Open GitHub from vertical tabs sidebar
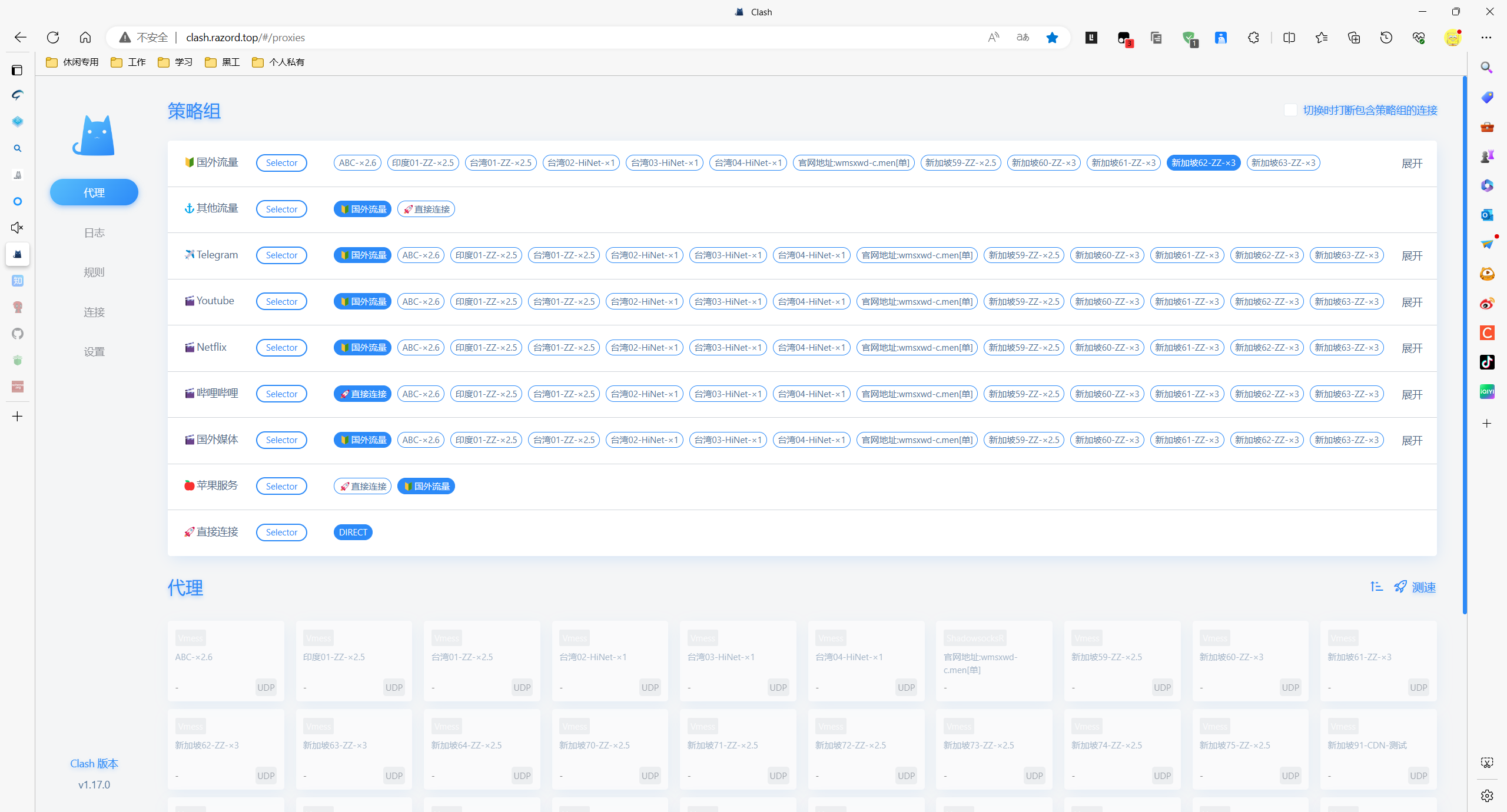The image size is (1507, 812). coord(18,334)
